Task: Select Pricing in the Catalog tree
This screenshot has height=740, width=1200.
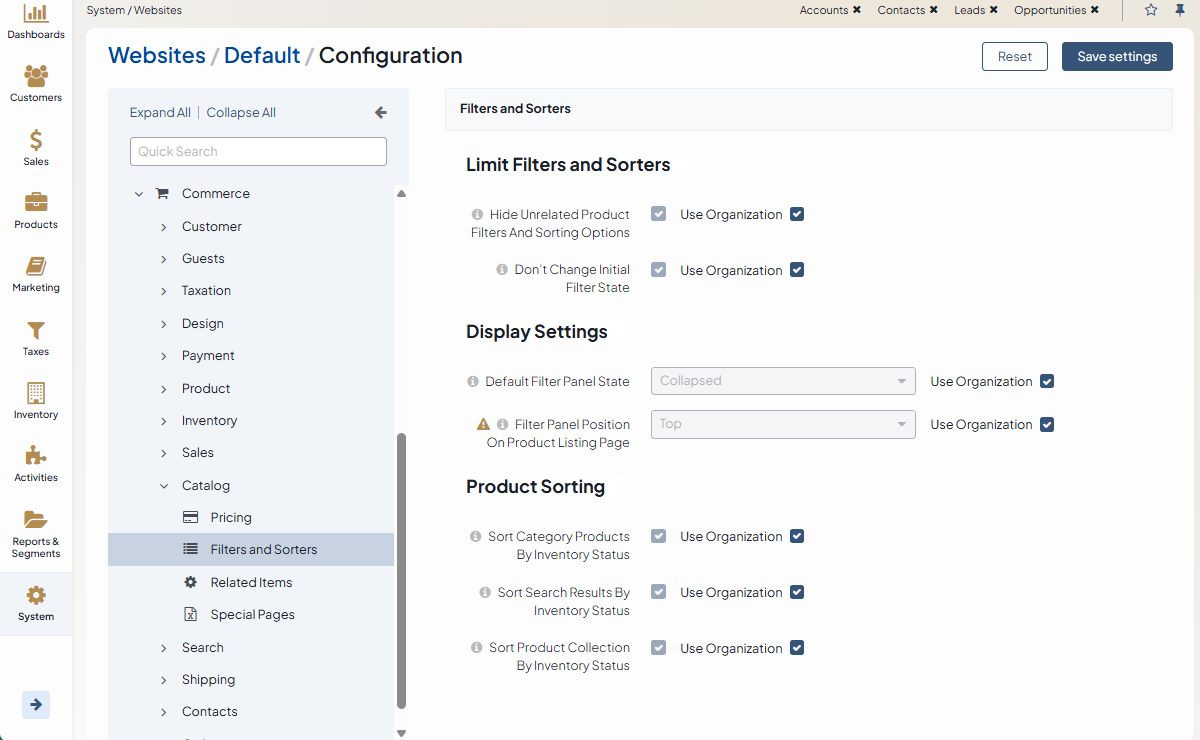Action: coord(231,517)
